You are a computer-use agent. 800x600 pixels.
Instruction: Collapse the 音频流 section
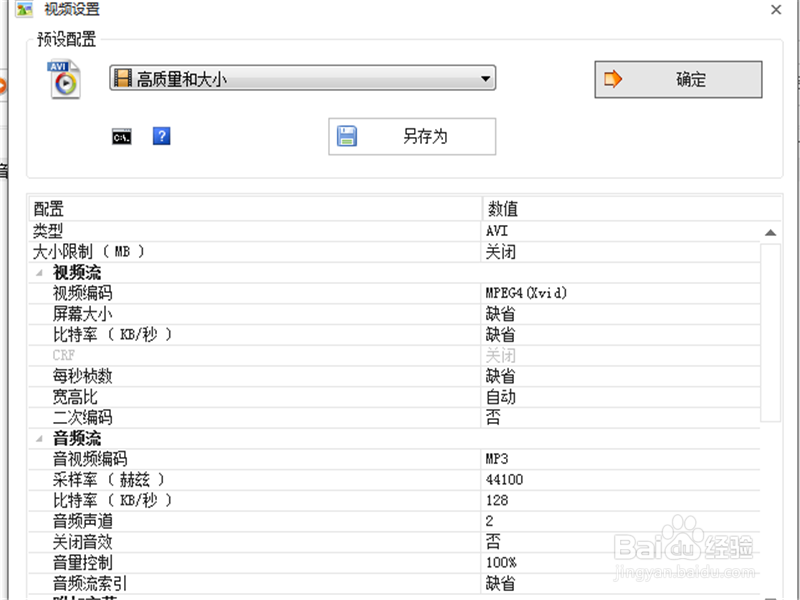[38, 438]
